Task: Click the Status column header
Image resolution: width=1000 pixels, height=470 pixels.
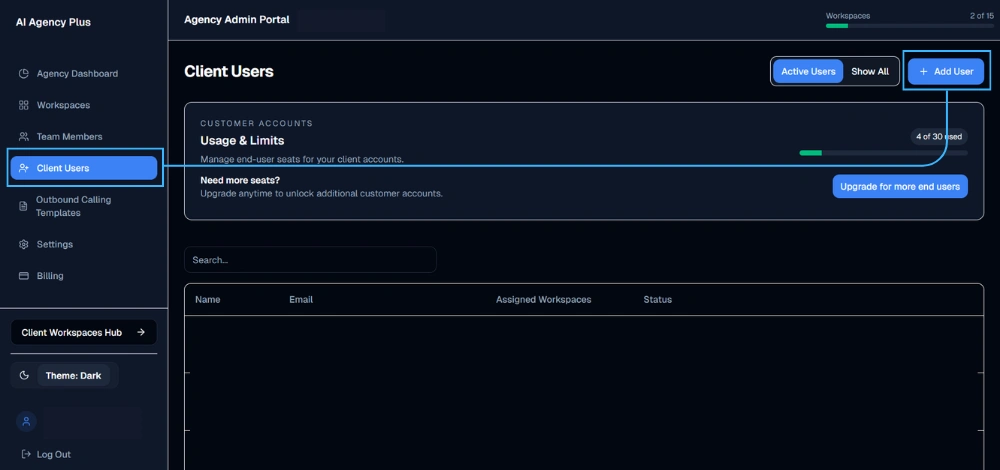Action: pyautogui.click(x=658, y=299)
